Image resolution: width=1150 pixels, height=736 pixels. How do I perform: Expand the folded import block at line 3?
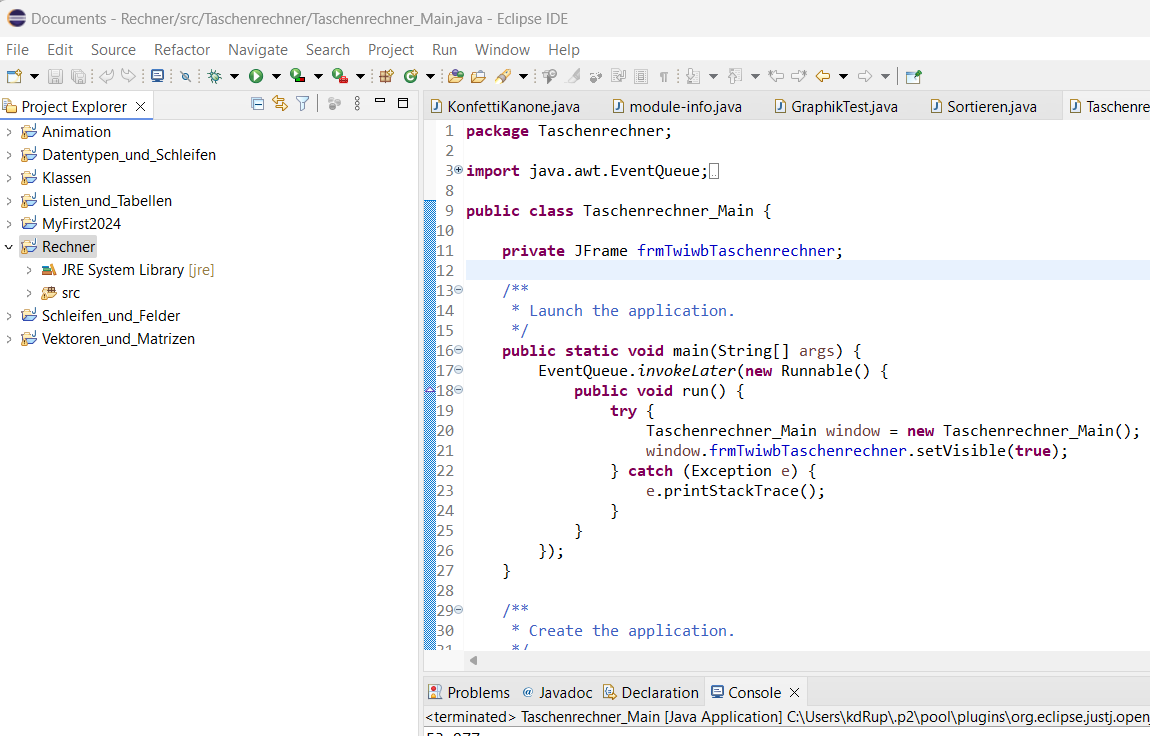(459, 171)
